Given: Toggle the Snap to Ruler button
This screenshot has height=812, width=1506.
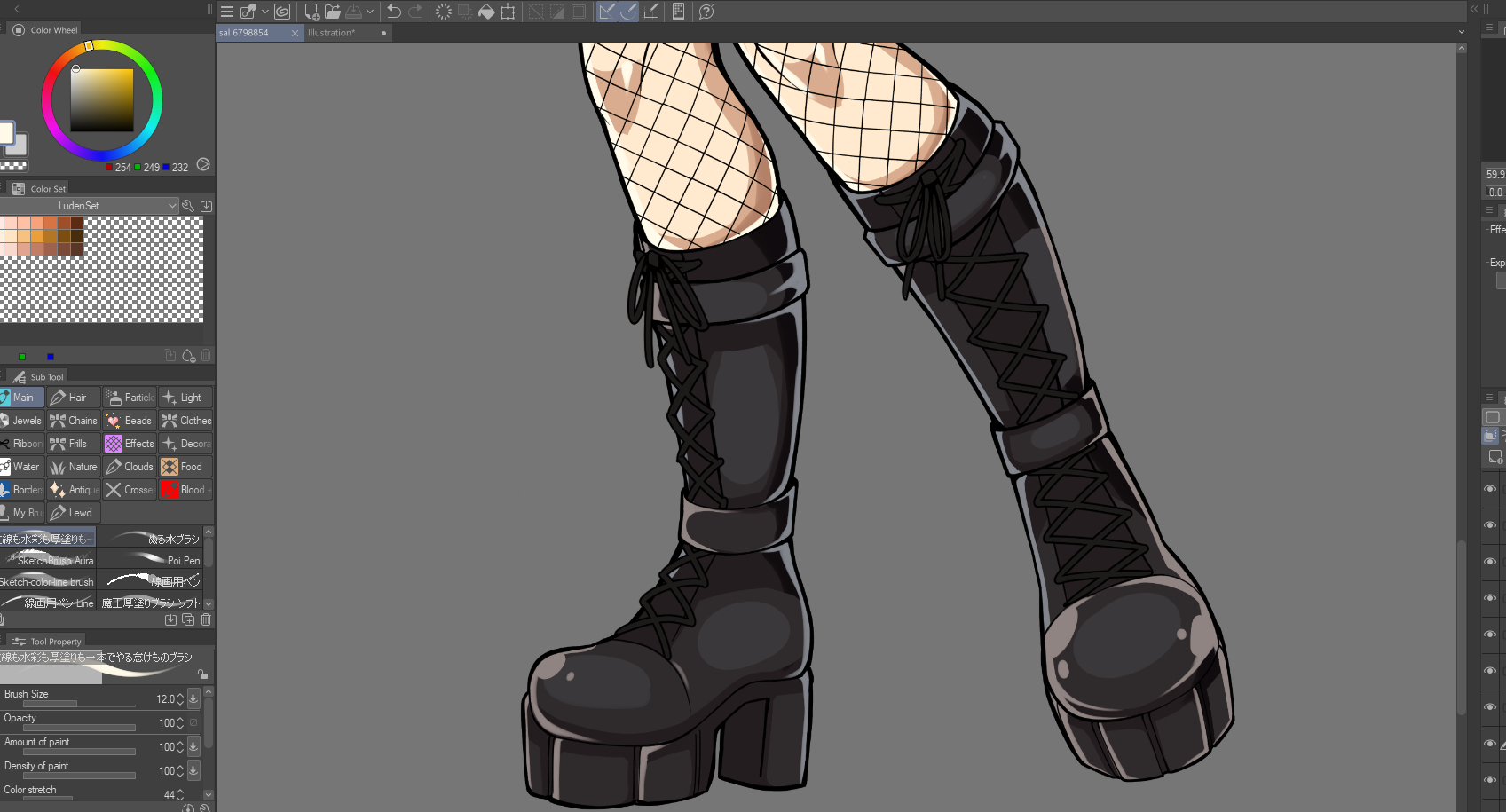Looking at the screenshot, I should pos(607,12).
